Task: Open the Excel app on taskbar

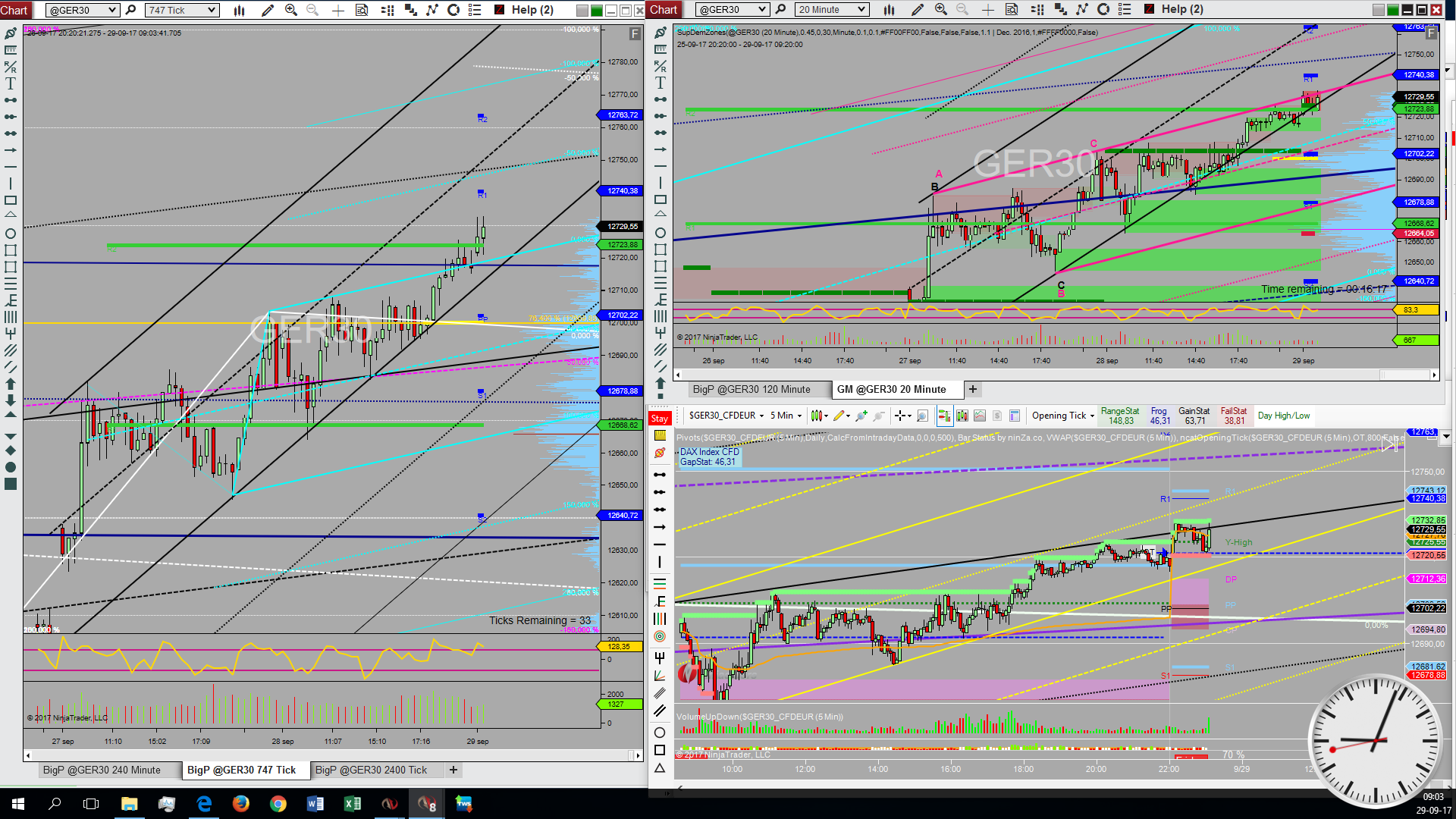Action: [352, 804]
